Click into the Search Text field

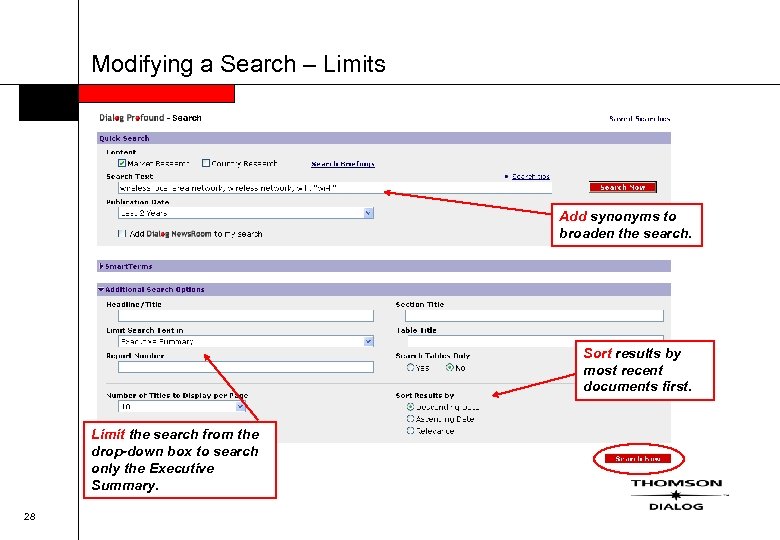coord(335,188)
